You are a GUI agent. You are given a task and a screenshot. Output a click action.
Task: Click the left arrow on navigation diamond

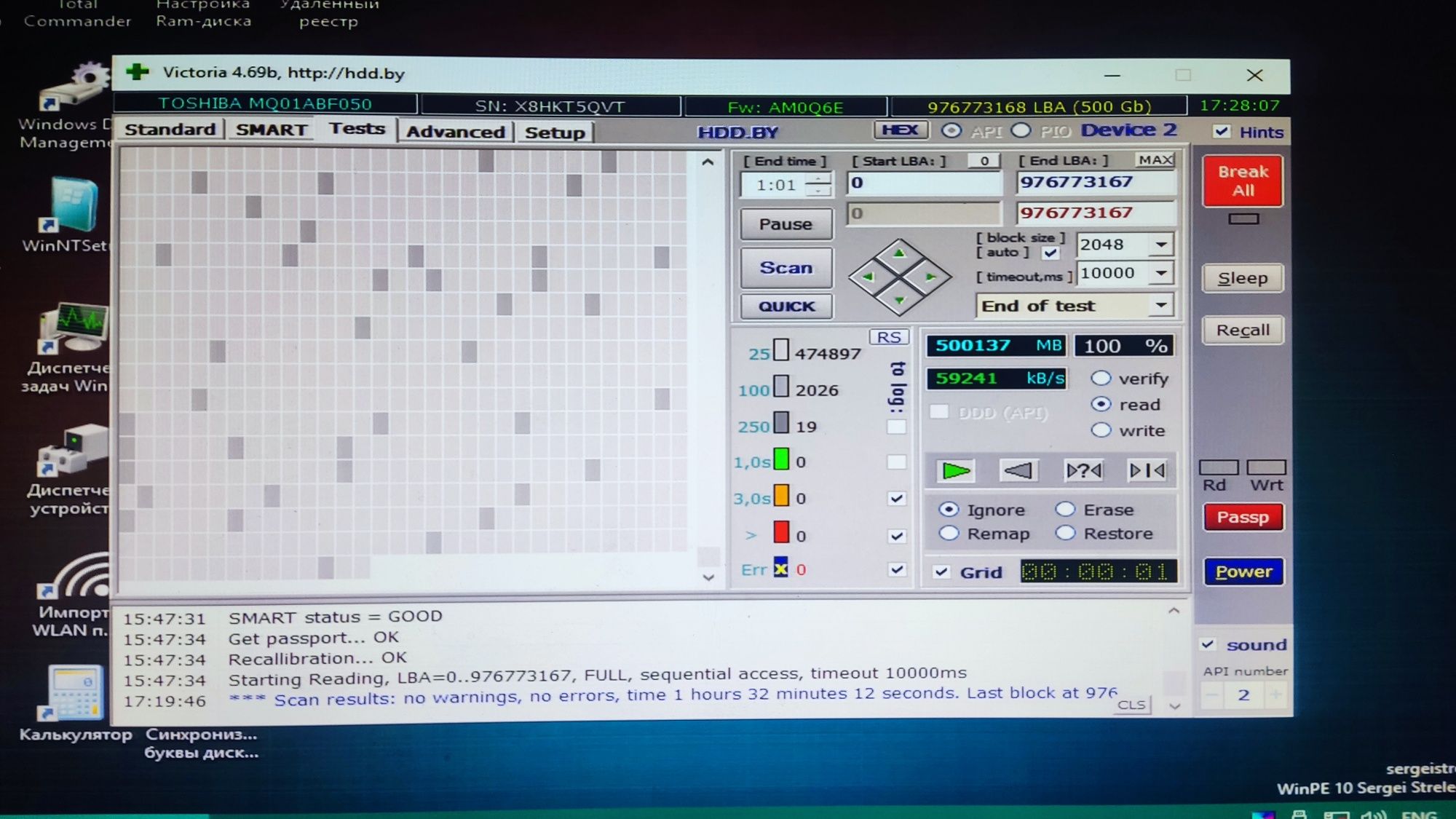coord(868,277)
